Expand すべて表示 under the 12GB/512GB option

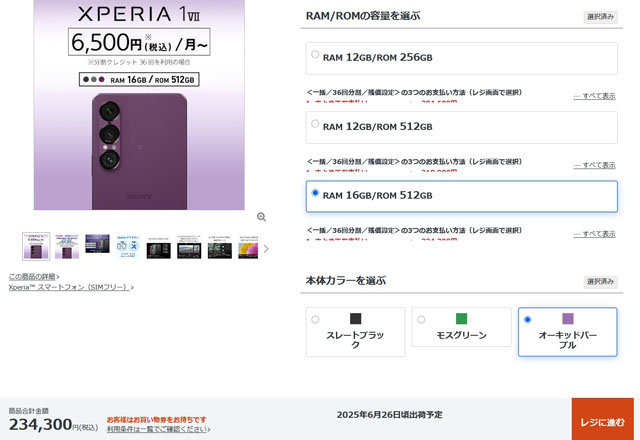pyautogui.click(x=594, y=165)
